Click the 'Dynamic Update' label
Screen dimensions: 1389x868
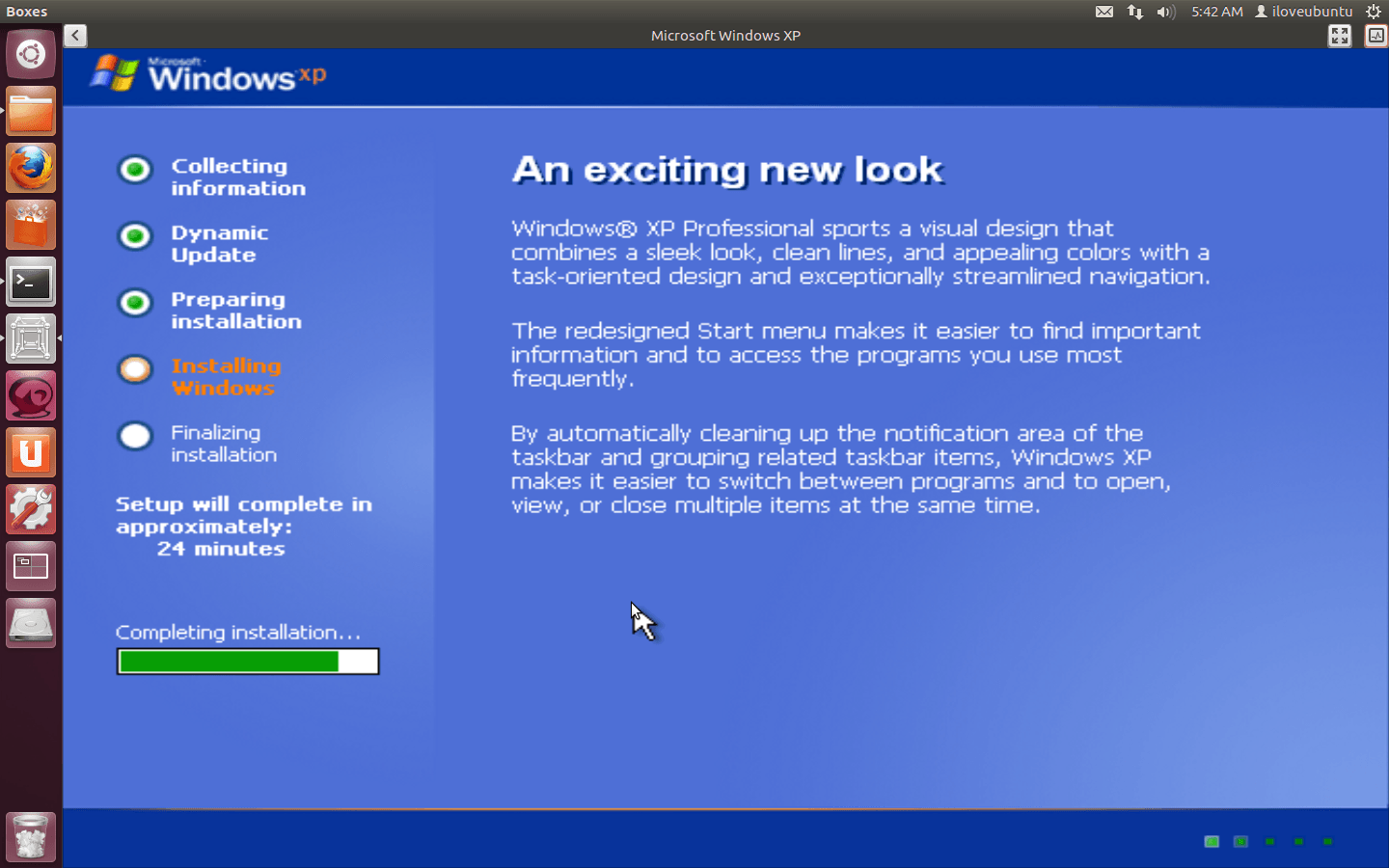point(220,244)
